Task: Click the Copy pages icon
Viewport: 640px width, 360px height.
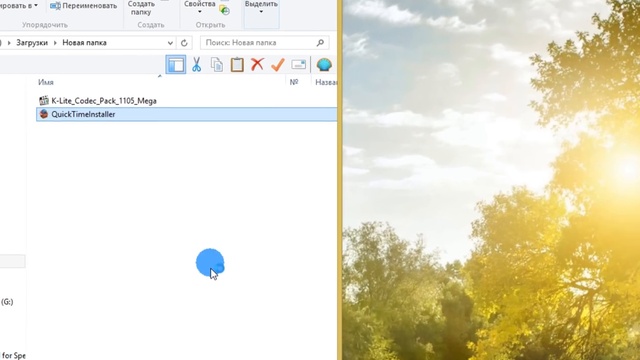Action: (217, 64)
